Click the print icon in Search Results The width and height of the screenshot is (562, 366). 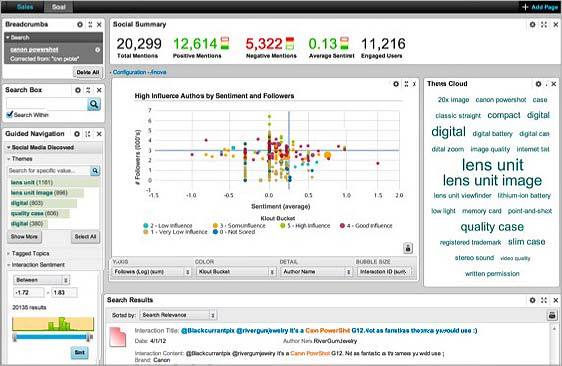[552, 315]
